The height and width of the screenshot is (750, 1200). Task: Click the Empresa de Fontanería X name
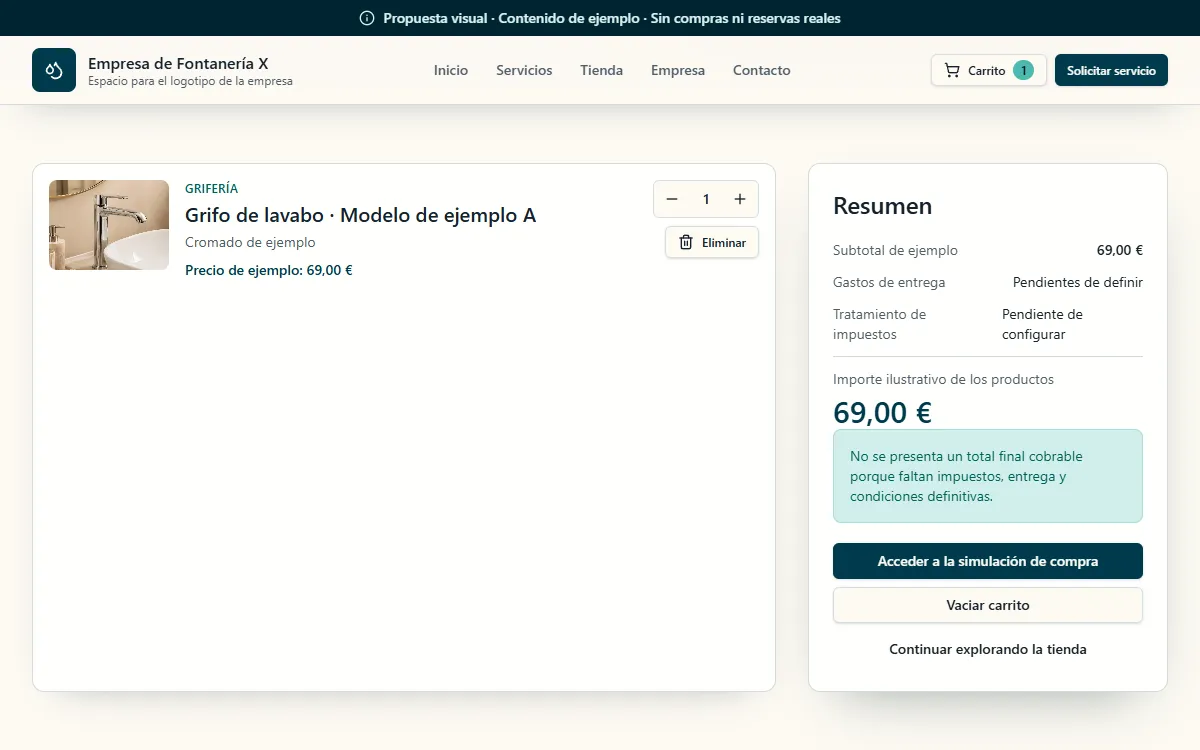click(x=178, y=63)
